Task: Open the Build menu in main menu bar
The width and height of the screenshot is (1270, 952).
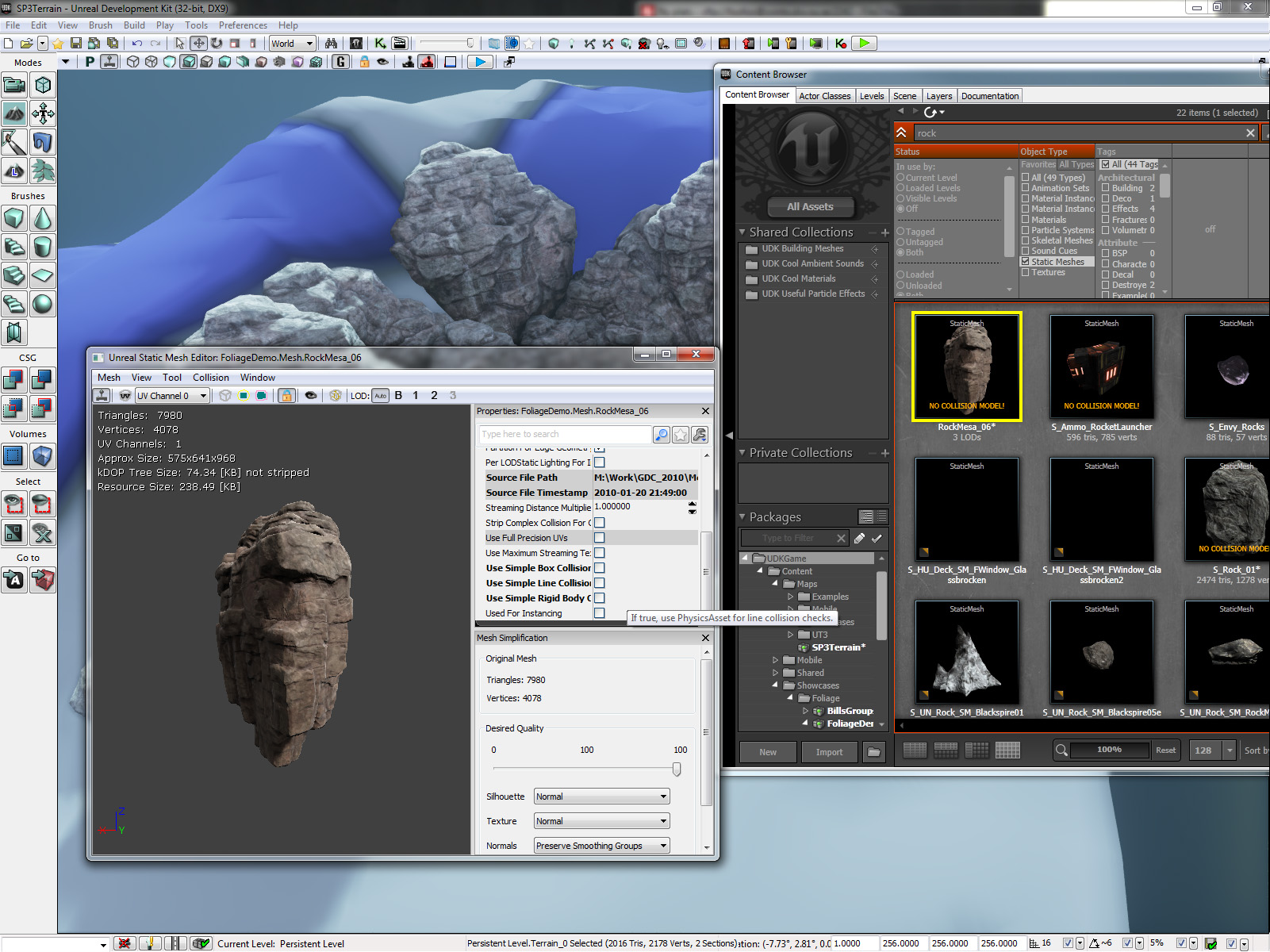Action: (x=134, y=25)
